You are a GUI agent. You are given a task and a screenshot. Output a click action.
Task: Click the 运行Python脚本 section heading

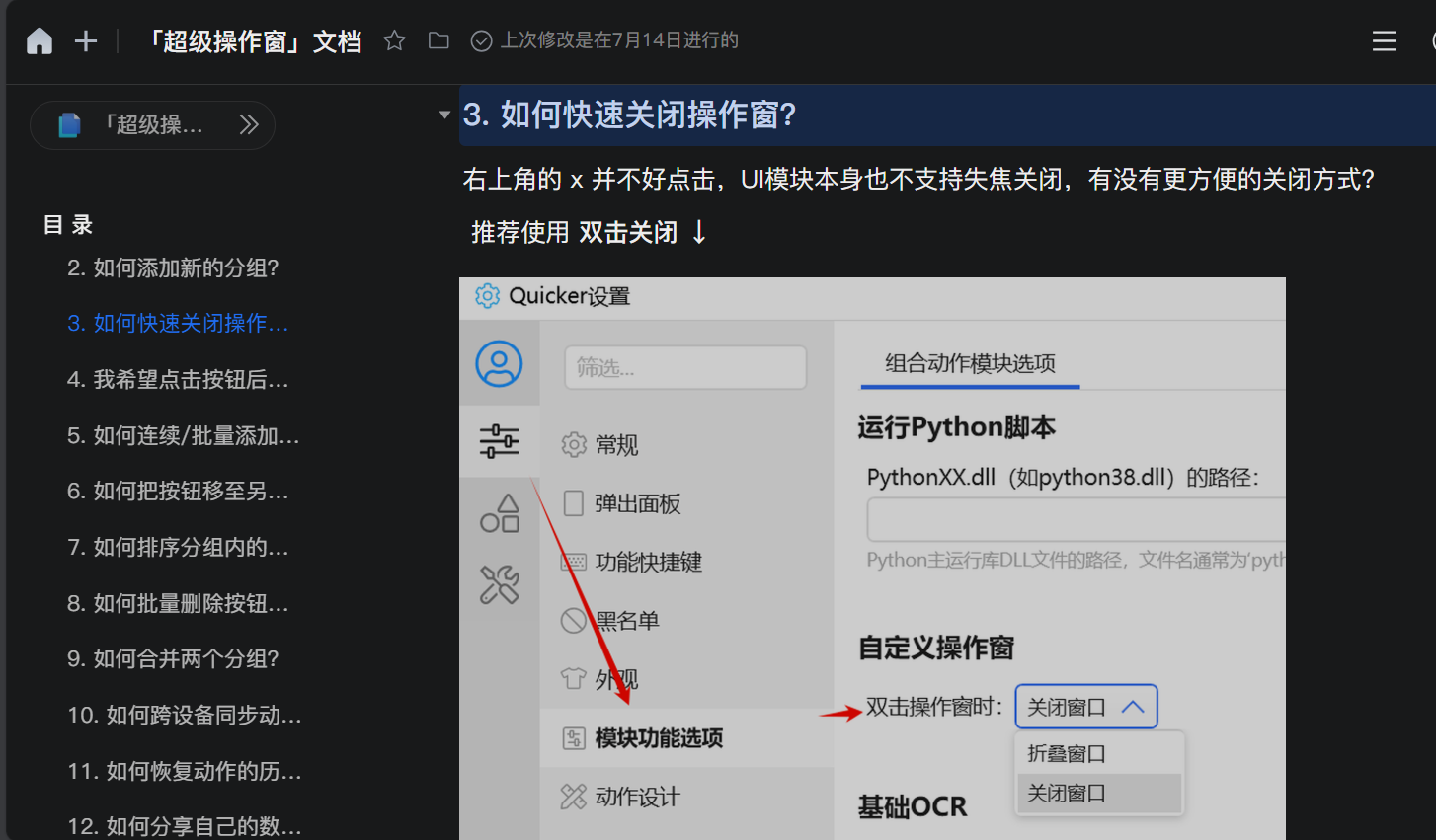[957, 427]
